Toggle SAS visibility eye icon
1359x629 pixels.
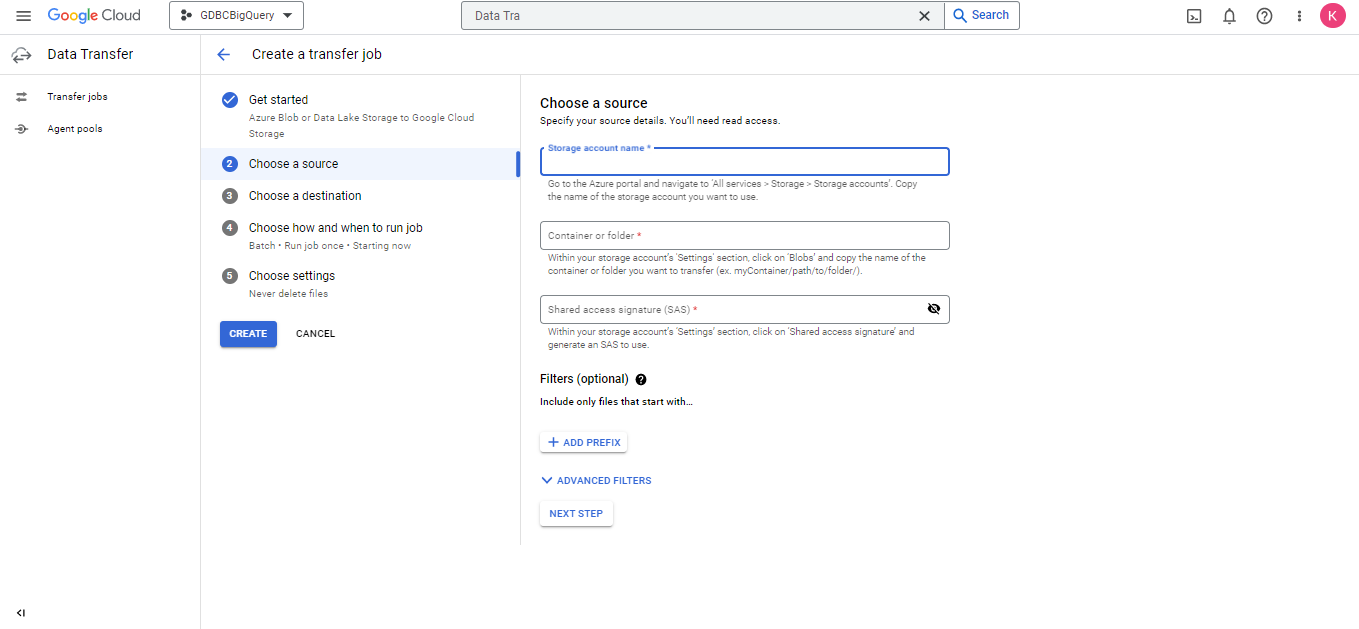(933, 309)
